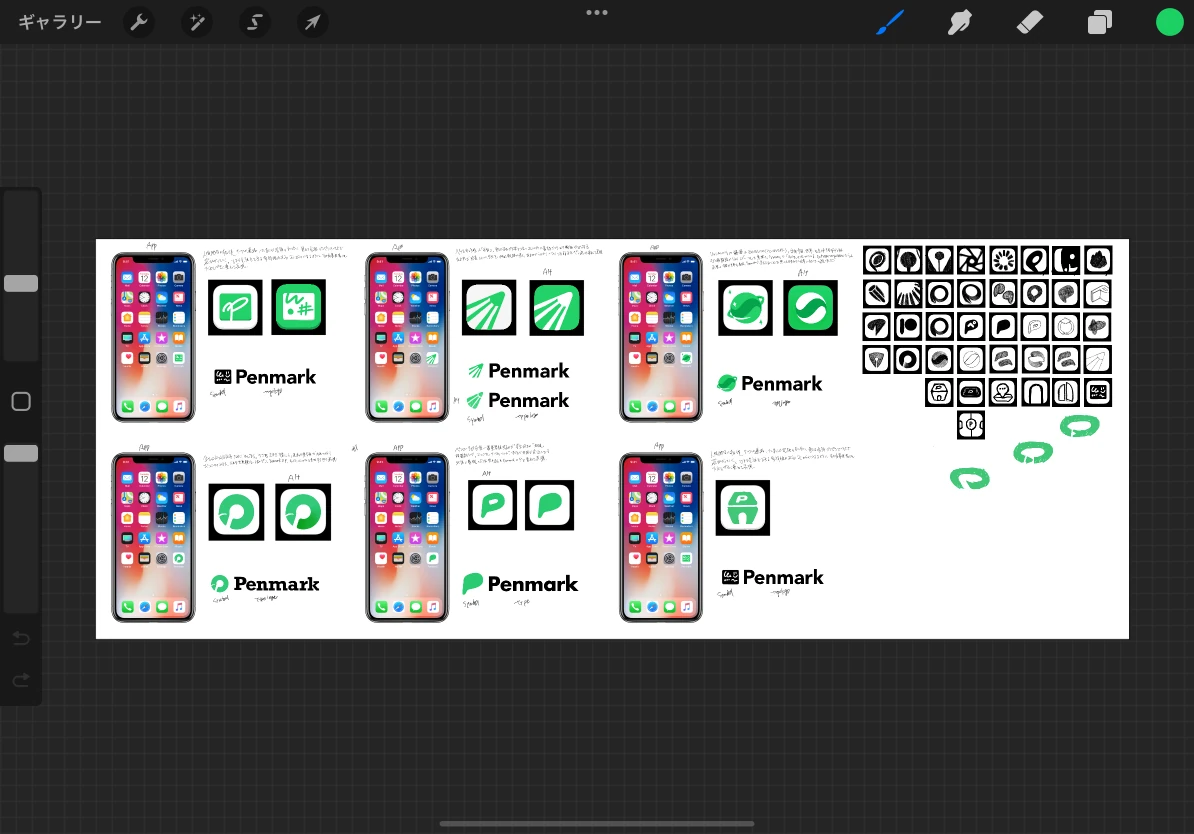Tap the home indicator bar at bottom

point(597,824)
